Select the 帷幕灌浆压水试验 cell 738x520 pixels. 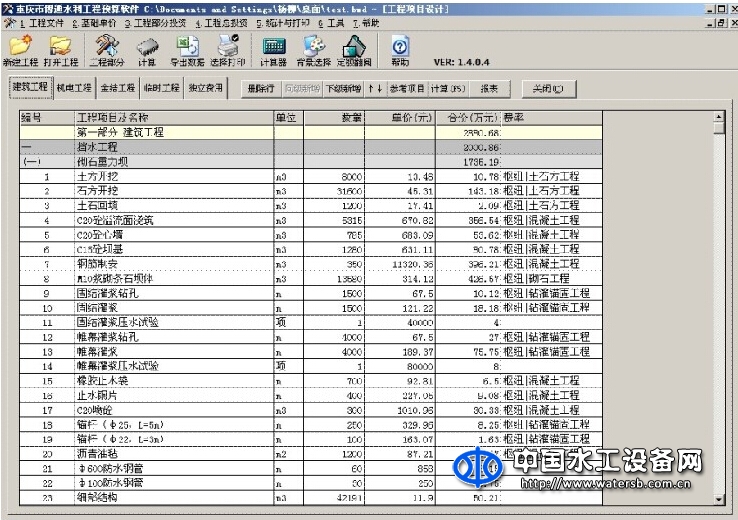pyautogui.click(x=174, y=367)
